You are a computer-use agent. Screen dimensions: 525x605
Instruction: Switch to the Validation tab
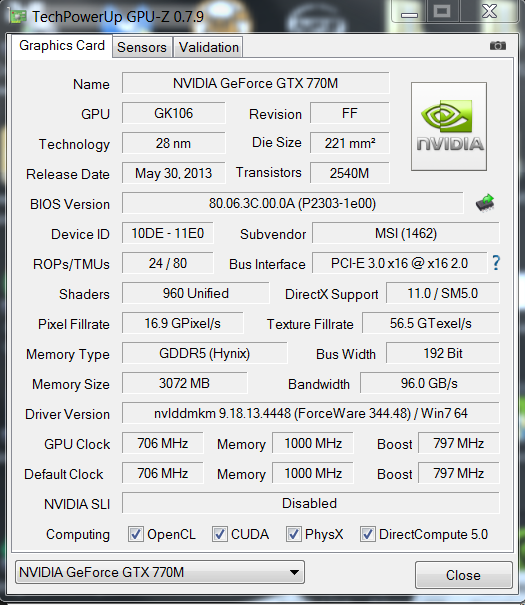click(209, 47)
